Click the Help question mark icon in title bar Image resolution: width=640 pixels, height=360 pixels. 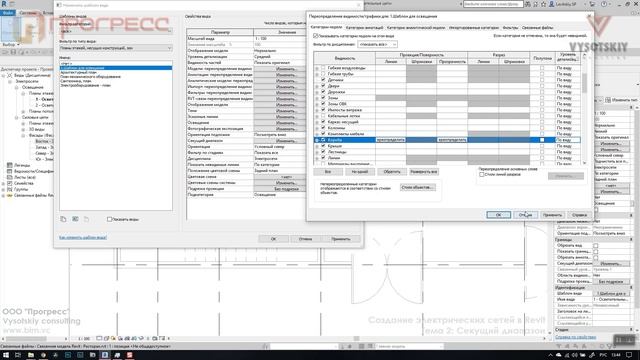click(604, 4)
